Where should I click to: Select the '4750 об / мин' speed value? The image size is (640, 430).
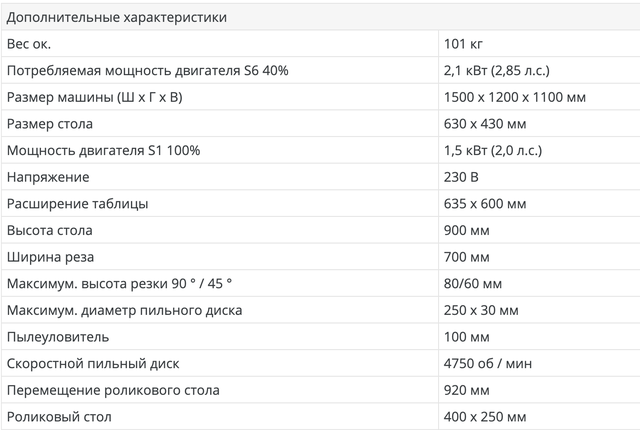point(488,364)
